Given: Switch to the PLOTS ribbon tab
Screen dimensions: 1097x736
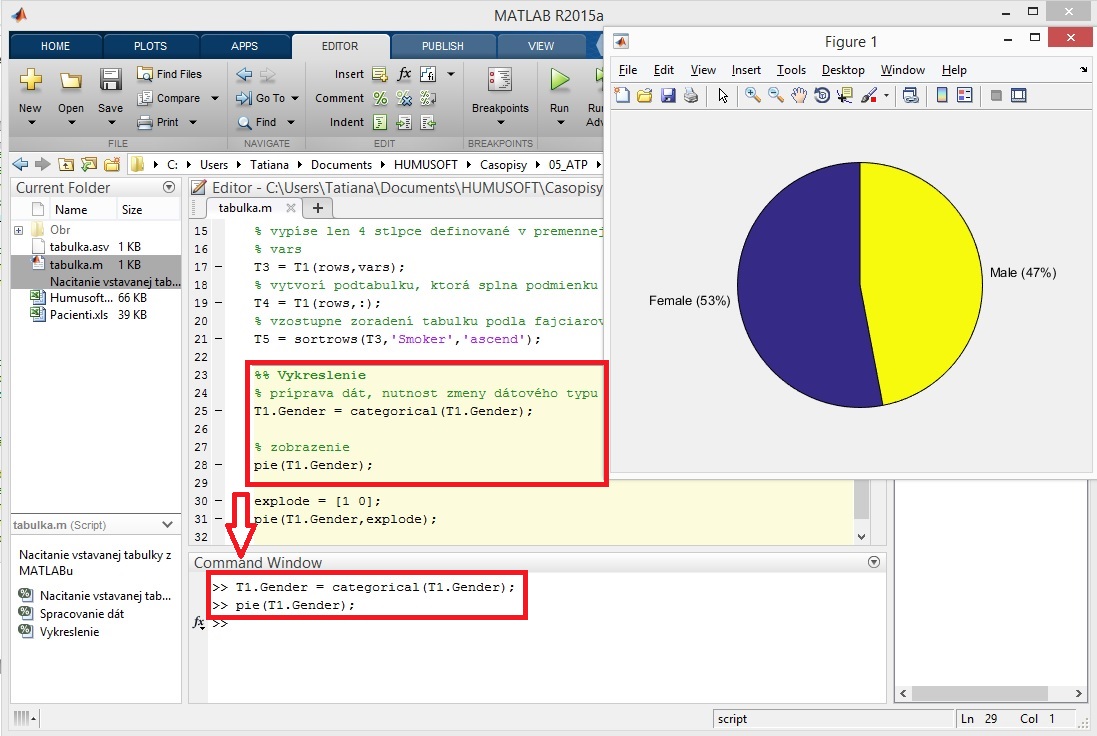Looking at the screenshot, I should 150,46.
